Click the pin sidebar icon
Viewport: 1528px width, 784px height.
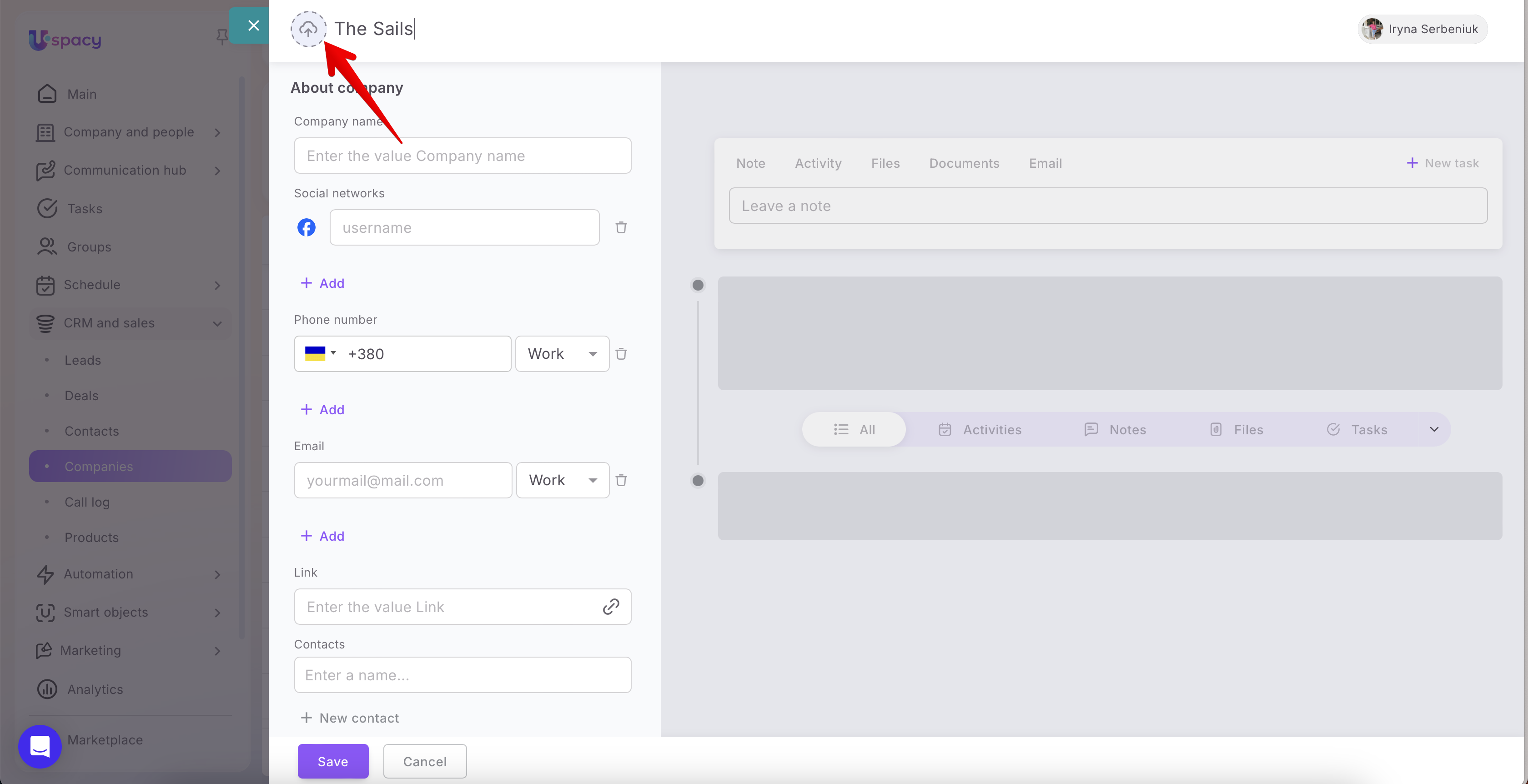(222, 37)
